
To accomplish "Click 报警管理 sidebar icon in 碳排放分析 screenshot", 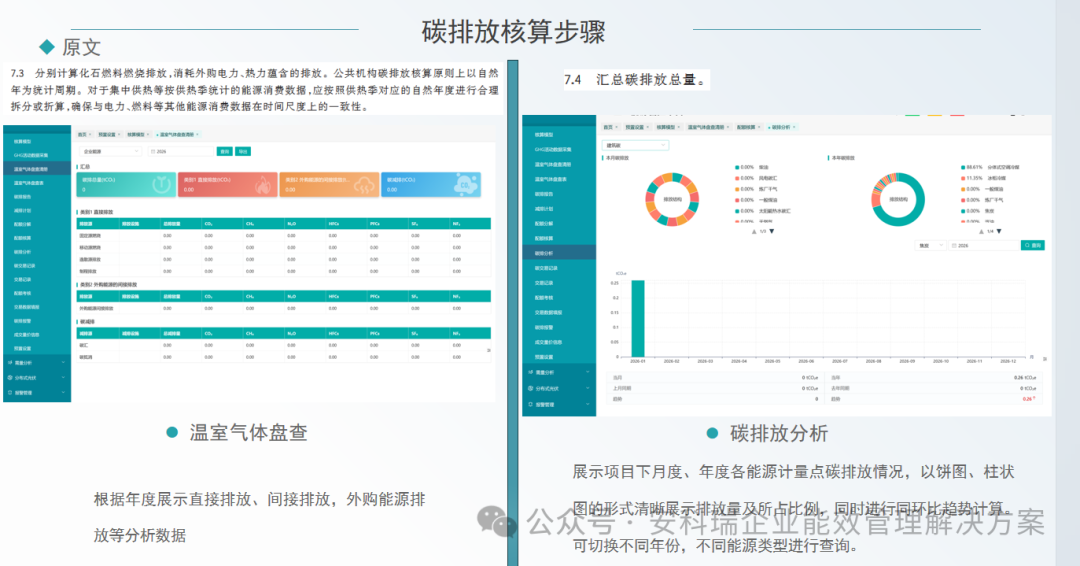I will pos(530,404).
